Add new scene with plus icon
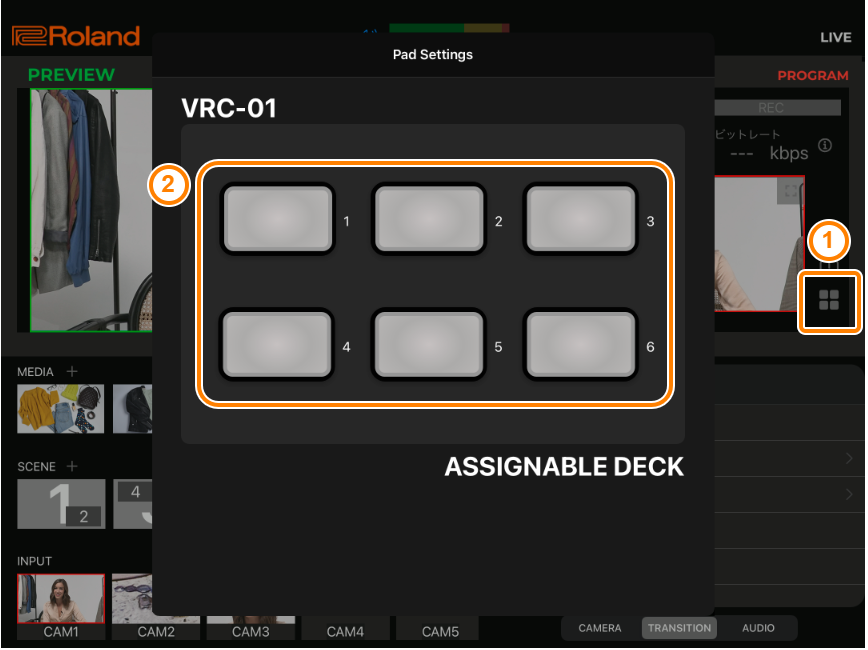 pos(72,467)
